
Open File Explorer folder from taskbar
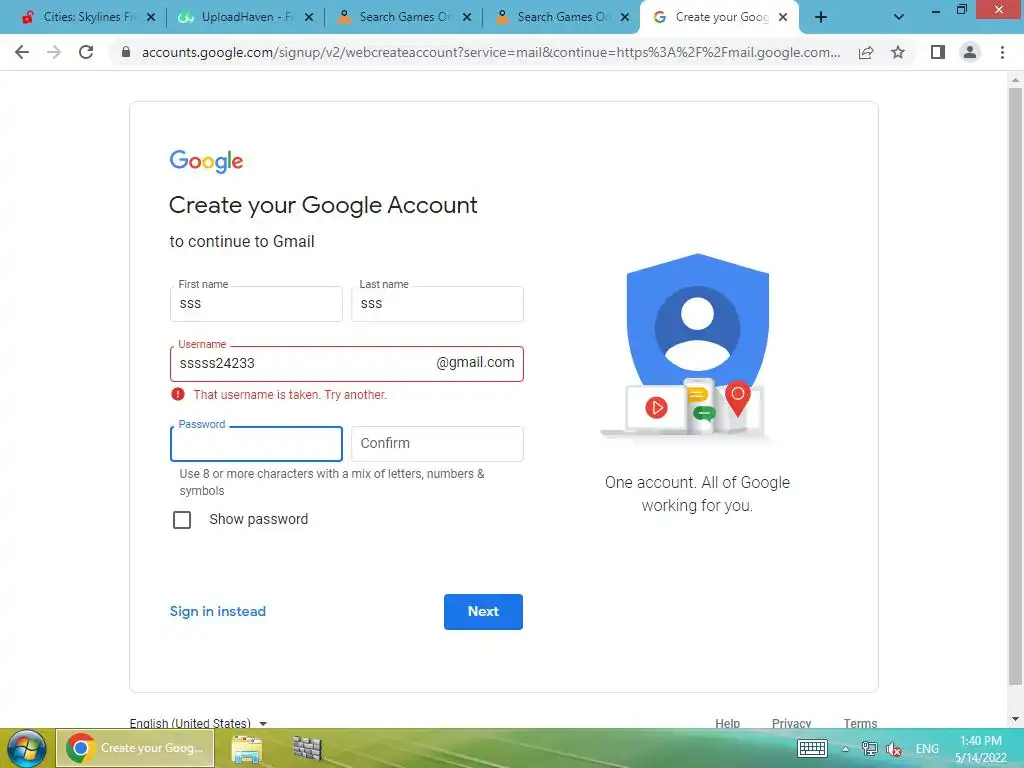click(246, 749)
